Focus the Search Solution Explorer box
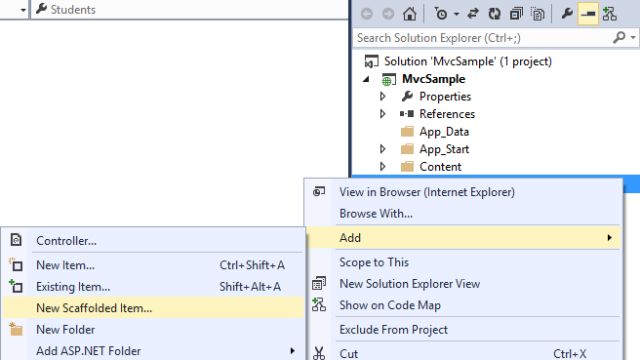Viewport: 640px width, 360px height. point(482,38)
